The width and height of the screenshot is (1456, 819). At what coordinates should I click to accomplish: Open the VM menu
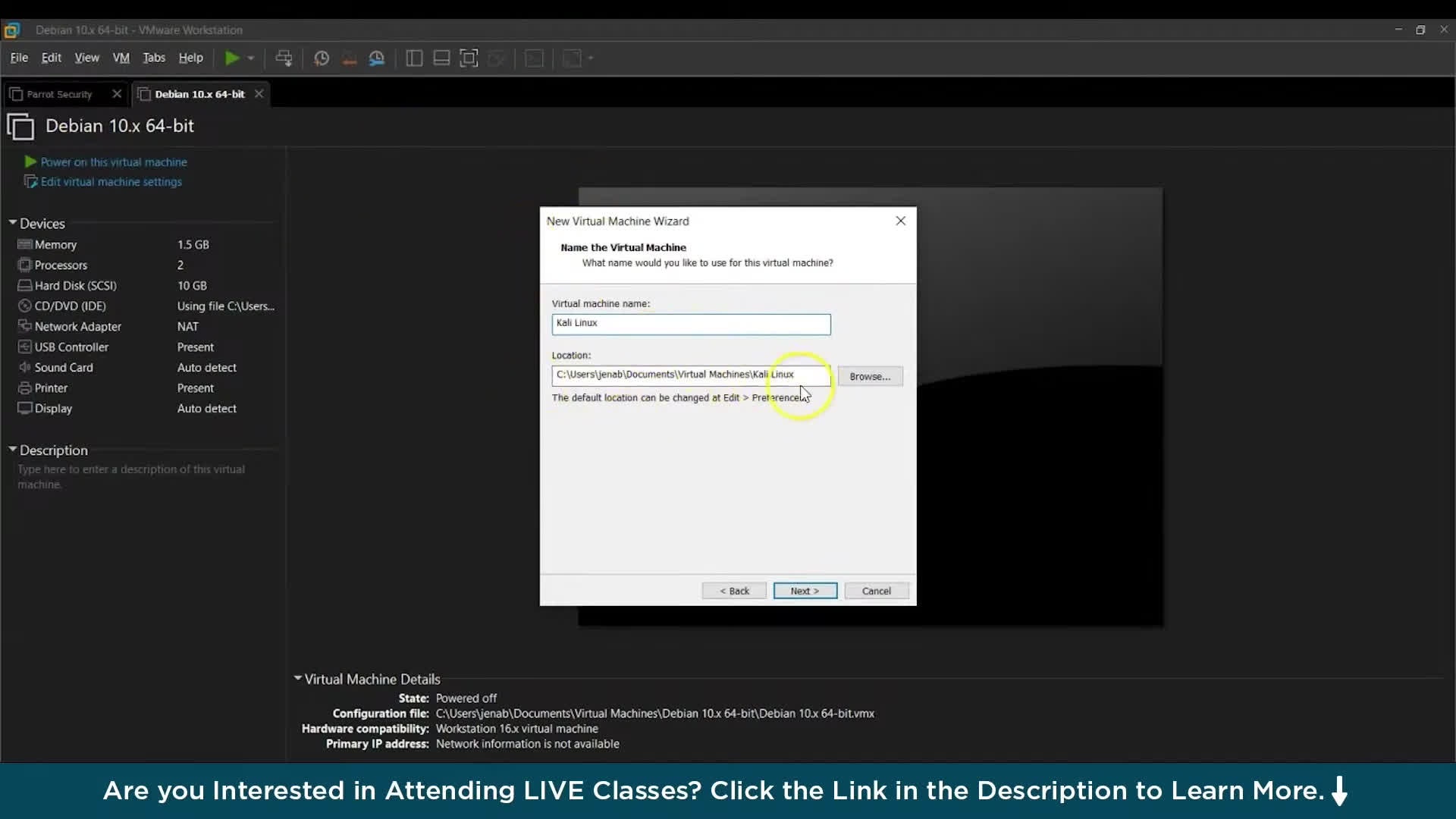(121, 58)
